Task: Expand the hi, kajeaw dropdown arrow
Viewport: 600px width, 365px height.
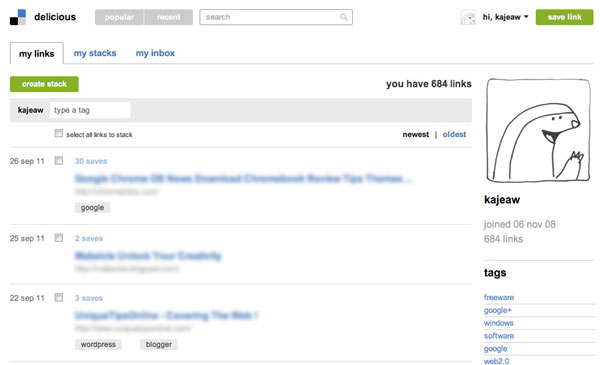Action: 526,17
